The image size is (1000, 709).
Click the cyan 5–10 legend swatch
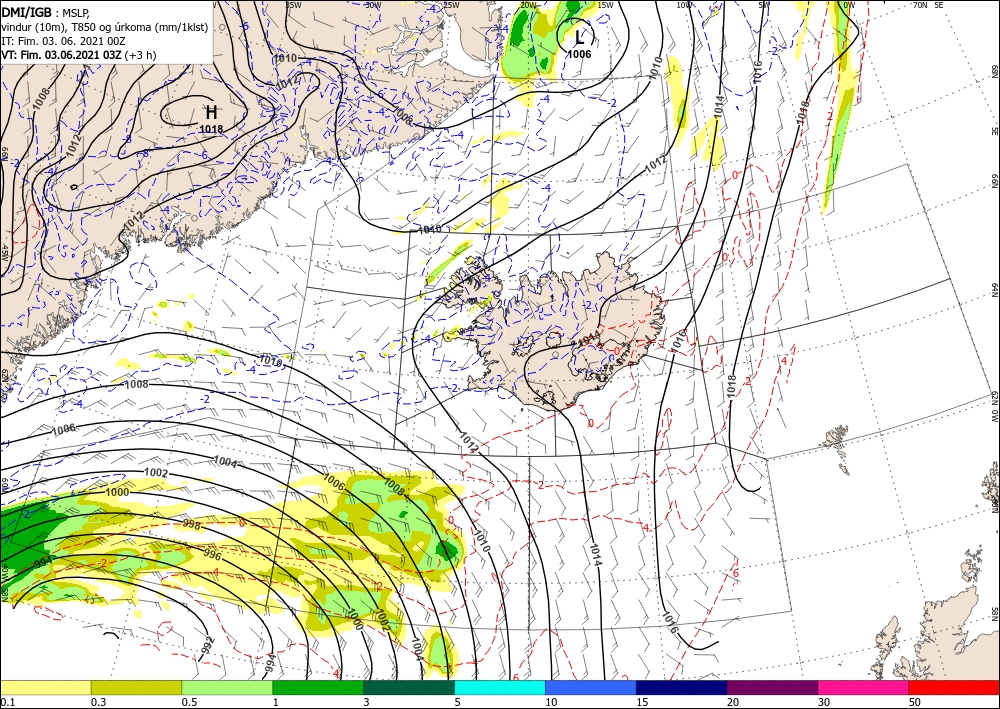point(500,687)
